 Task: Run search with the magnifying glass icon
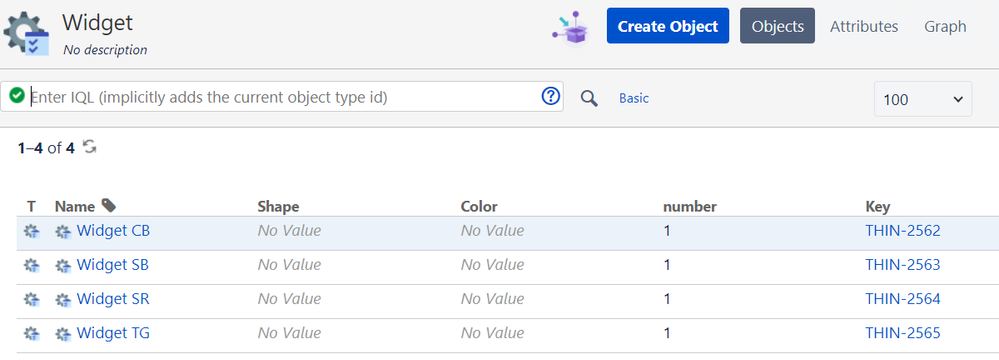tap(589, 98)
